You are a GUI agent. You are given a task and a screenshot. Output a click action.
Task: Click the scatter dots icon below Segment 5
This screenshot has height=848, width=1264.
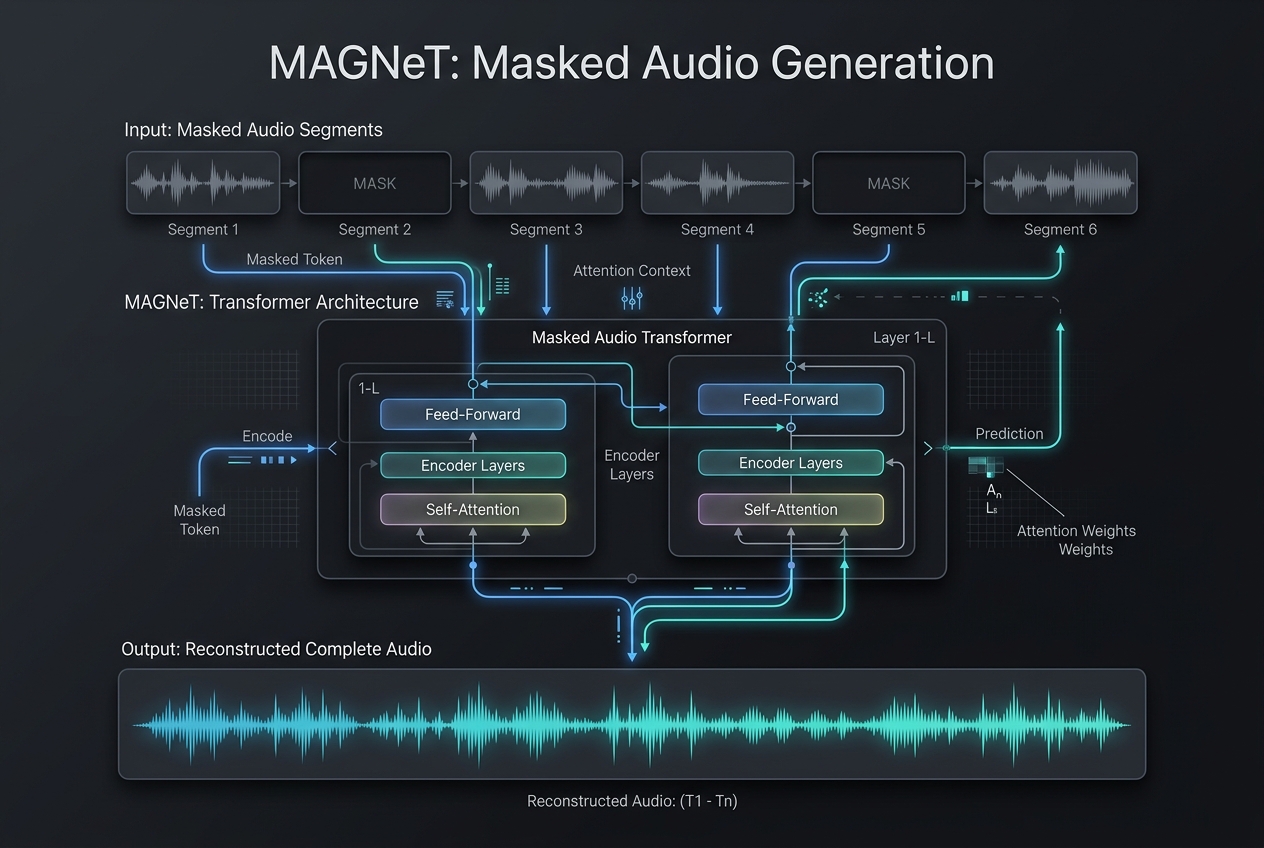tap(818, 297)
